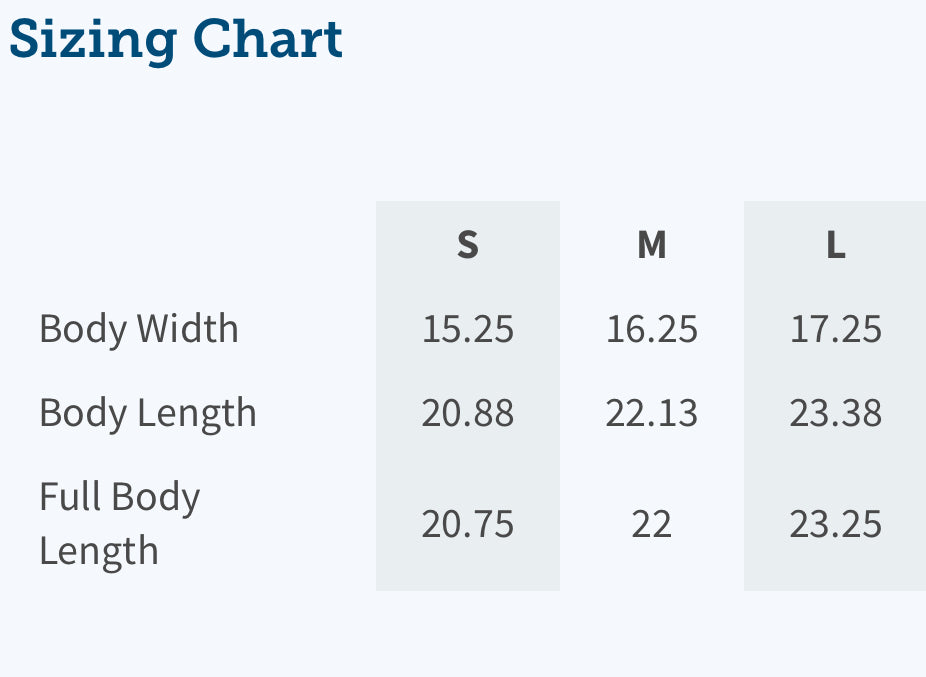Click the word Width in first row
Viewport: 926px width, 677px height.
pos(188,328)
